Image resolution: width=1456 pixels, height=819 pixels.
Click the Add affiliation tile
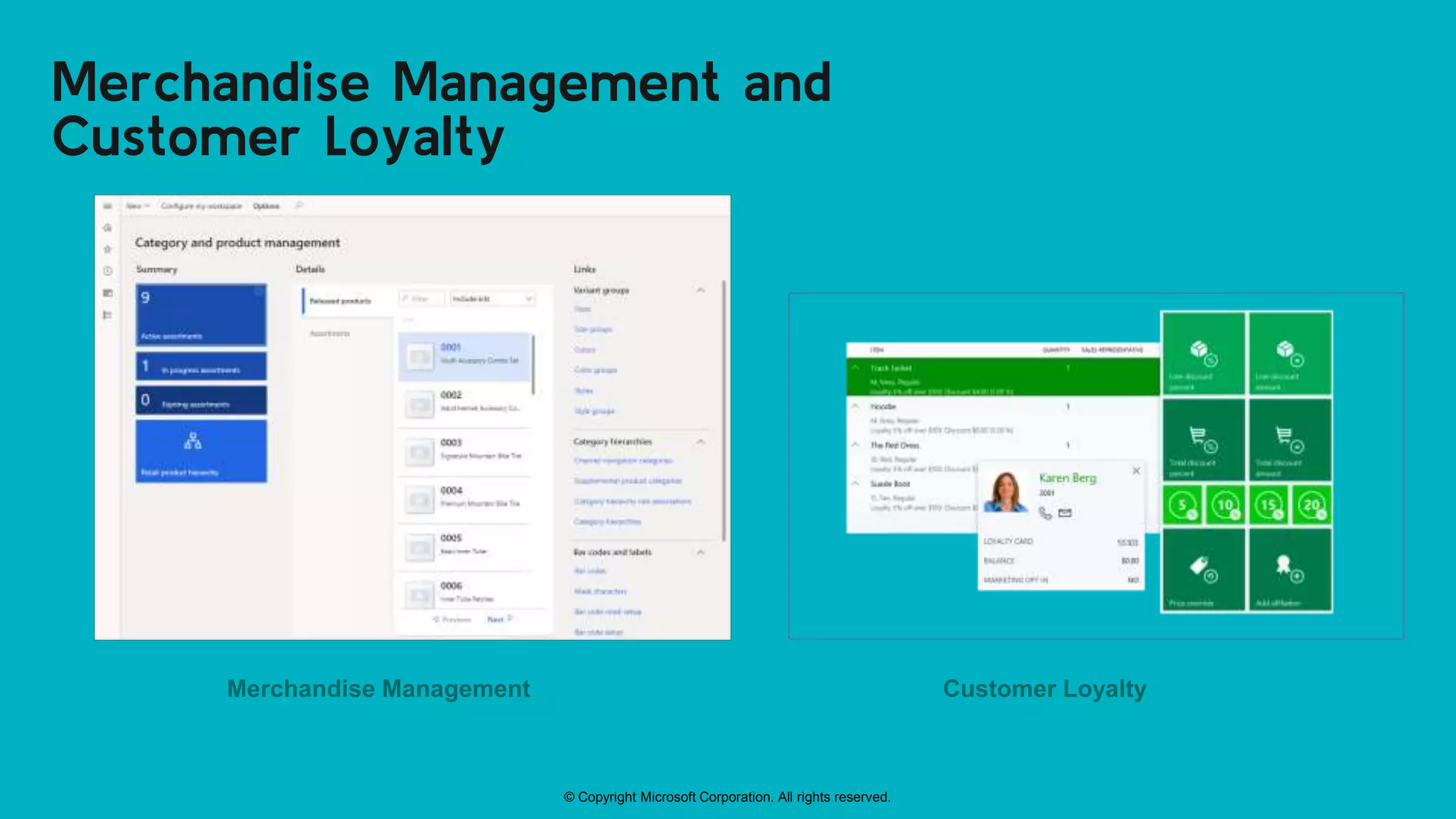point(1290,570)
